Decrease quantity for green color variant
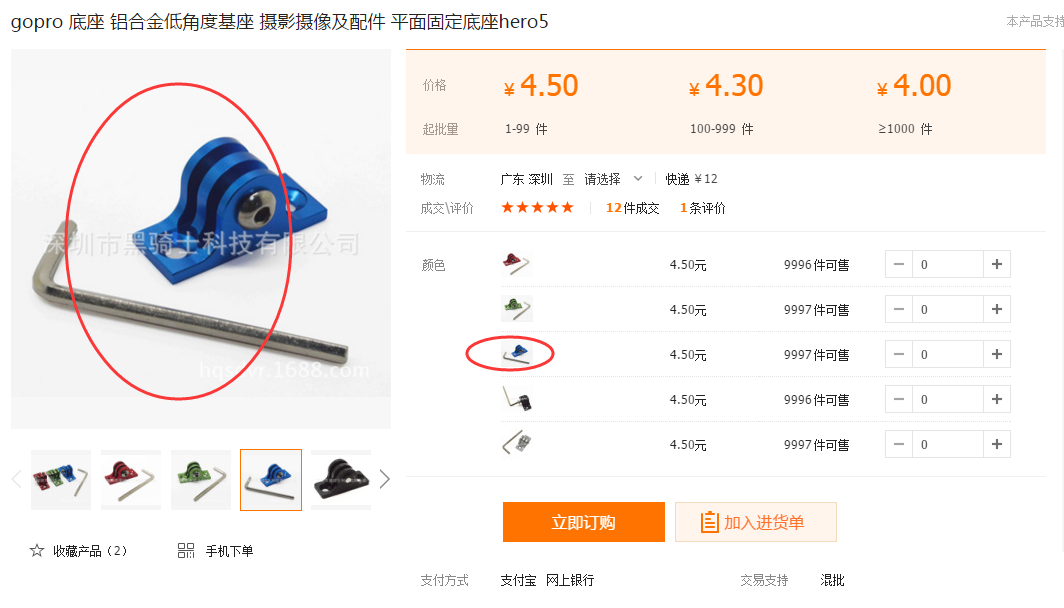This screenshot has height=608, width=1064. tap(899, 309)
